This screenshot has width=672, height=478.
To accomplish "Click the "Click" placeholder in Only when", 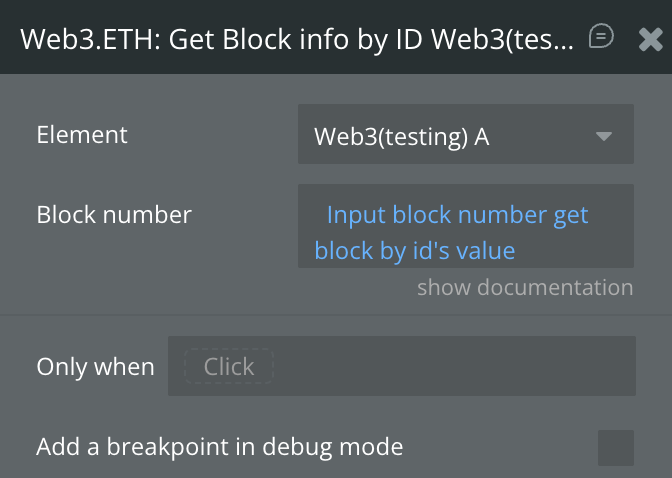I will pyautogui.click(x=229, y=367).
